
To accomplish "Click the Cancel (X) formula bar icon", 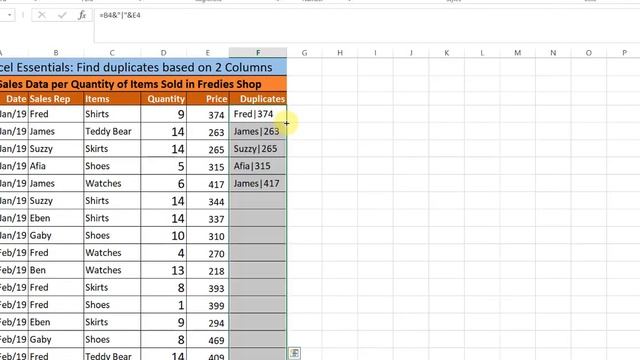I will 42,16.
